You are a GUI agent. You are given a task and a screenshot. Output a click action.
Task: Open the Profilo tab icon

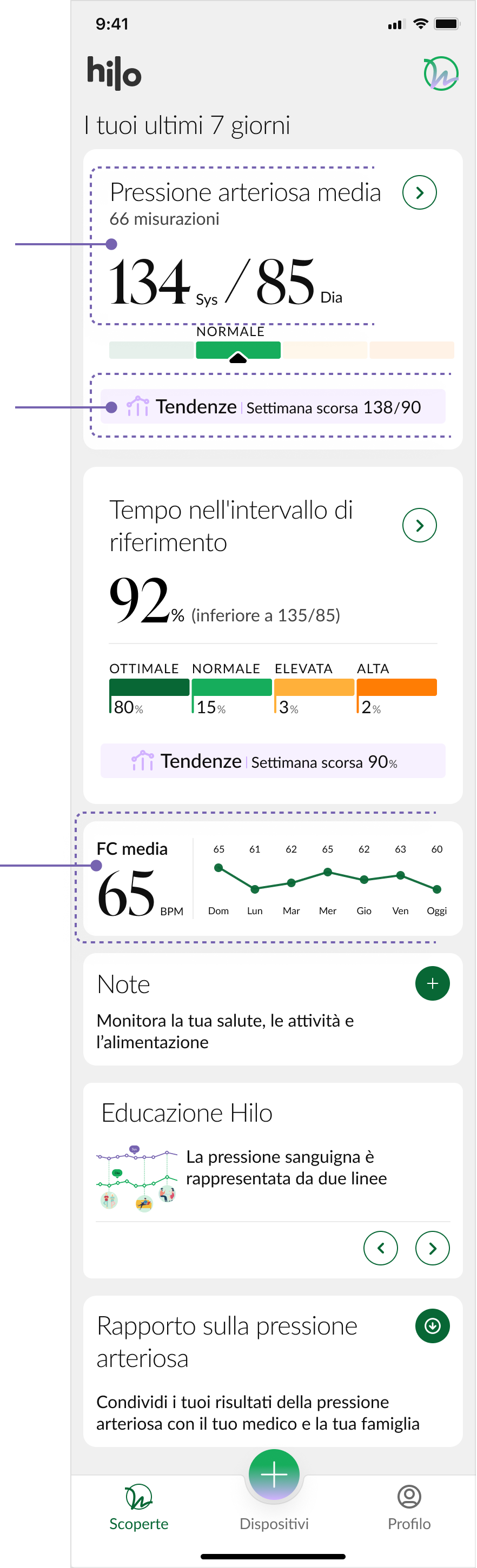[x=410, y=1497]
